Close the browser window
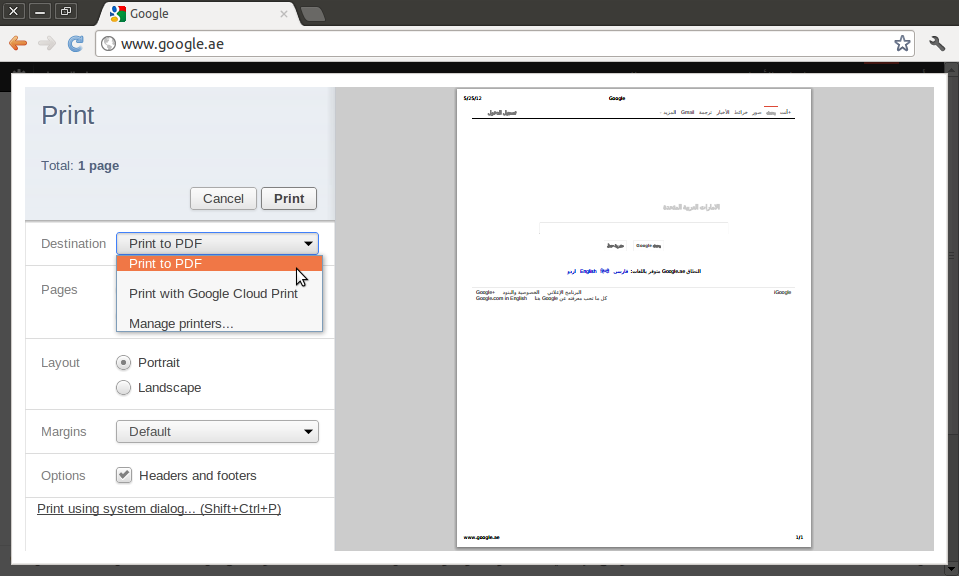 pos(13,11)
